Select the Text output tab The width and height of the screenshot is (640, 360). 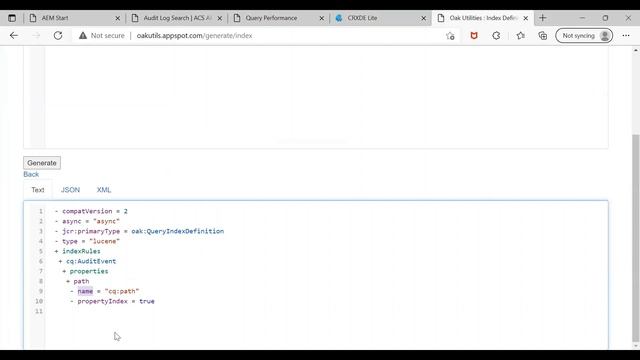tap(38, 190)
